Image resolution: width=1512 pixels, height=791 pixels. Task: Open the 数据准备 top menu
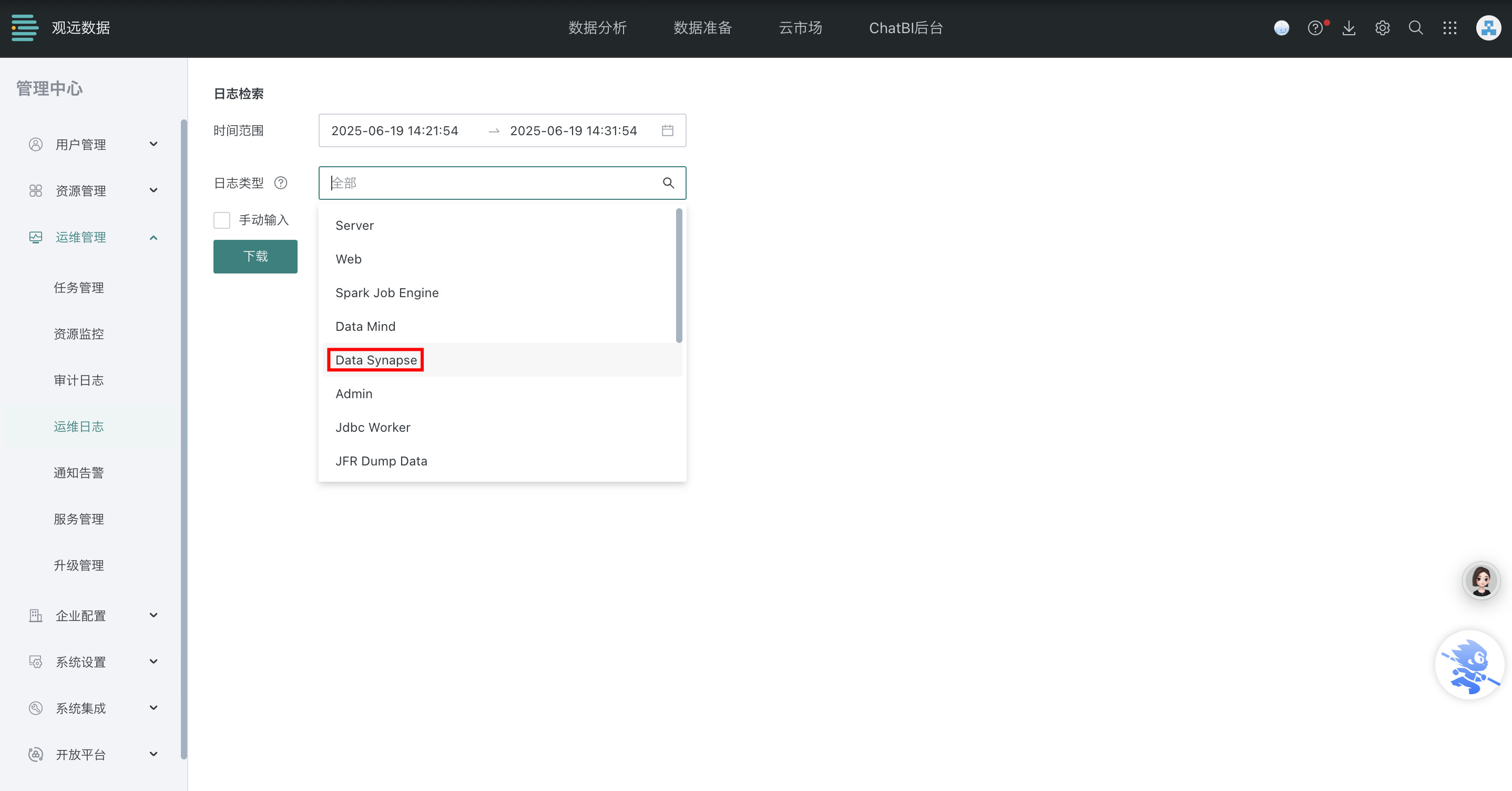click(x=702, y=27)
